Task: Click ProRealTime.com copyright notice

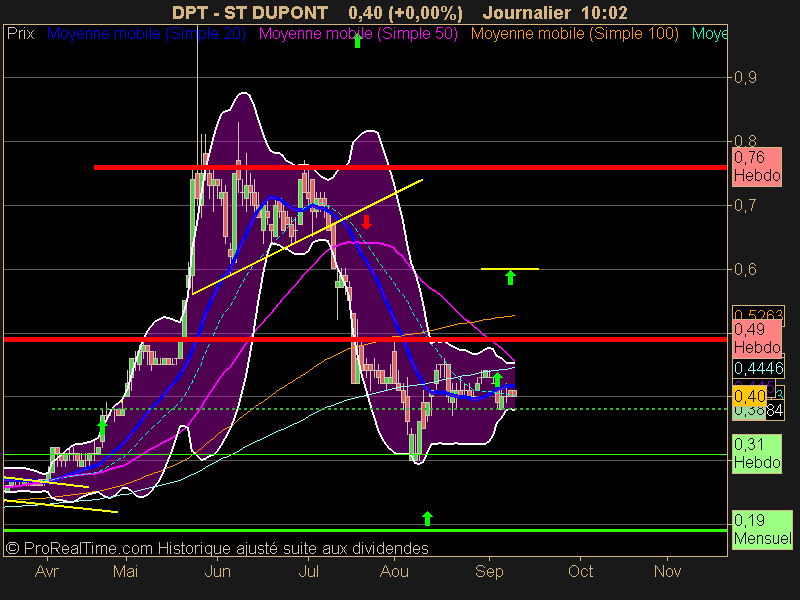Action: click(x=217, y=548)
